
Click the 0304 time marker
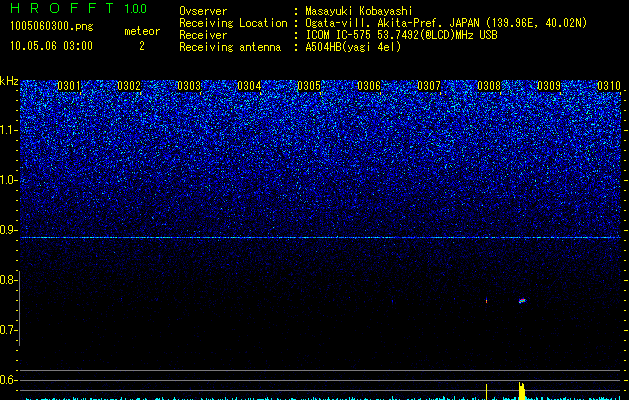249,86
